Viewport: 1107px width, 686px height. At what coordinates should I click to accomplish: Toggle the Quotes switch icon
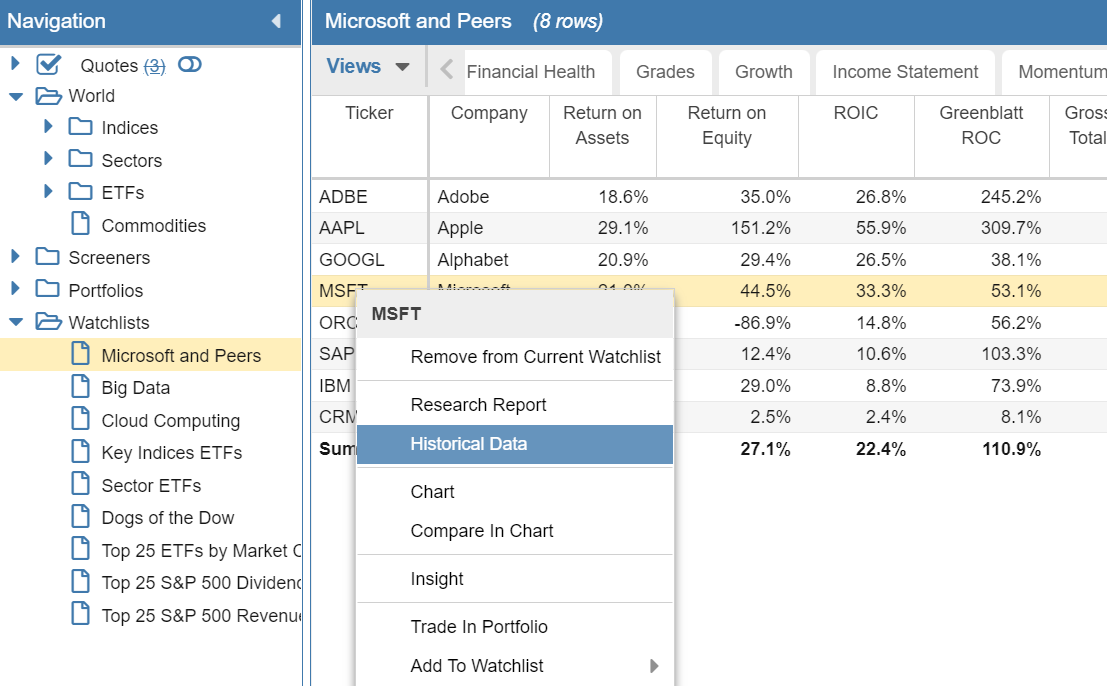pos(190,65)
